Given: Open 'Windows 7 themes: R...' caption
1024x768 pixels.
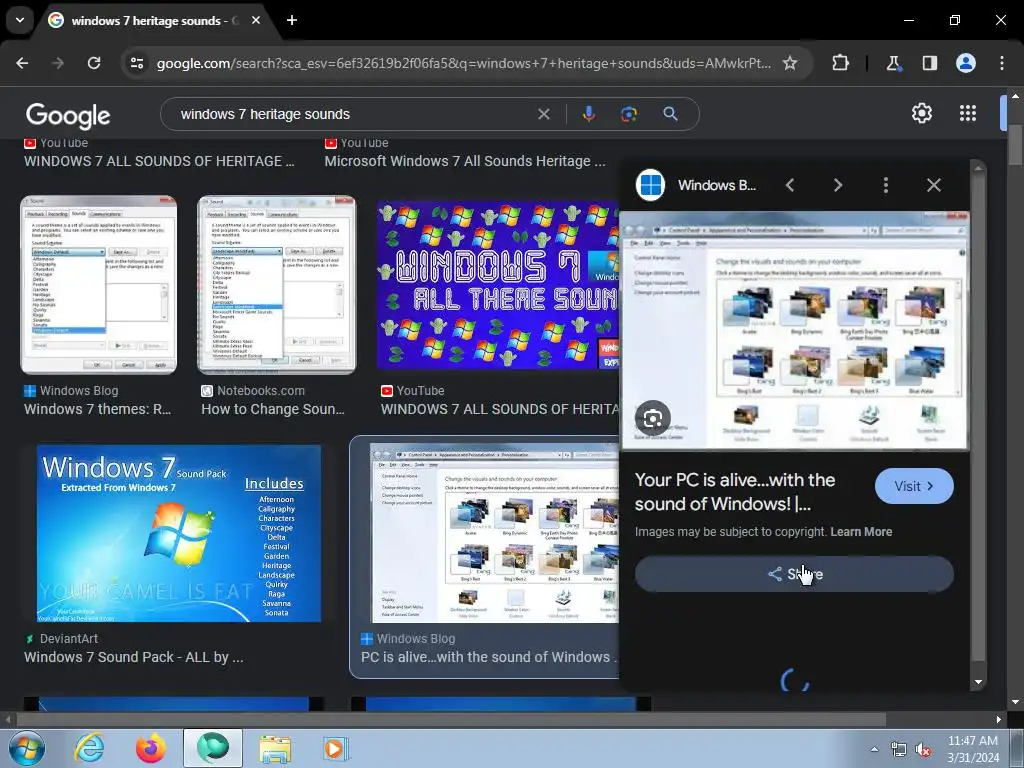Looking at the screenshot, I should click(x=97, y=409).
